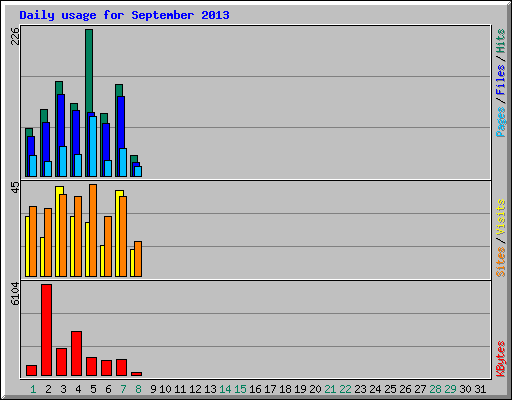
Task: Click the red KBytes bar for day 1
Action: pos(31,371)
